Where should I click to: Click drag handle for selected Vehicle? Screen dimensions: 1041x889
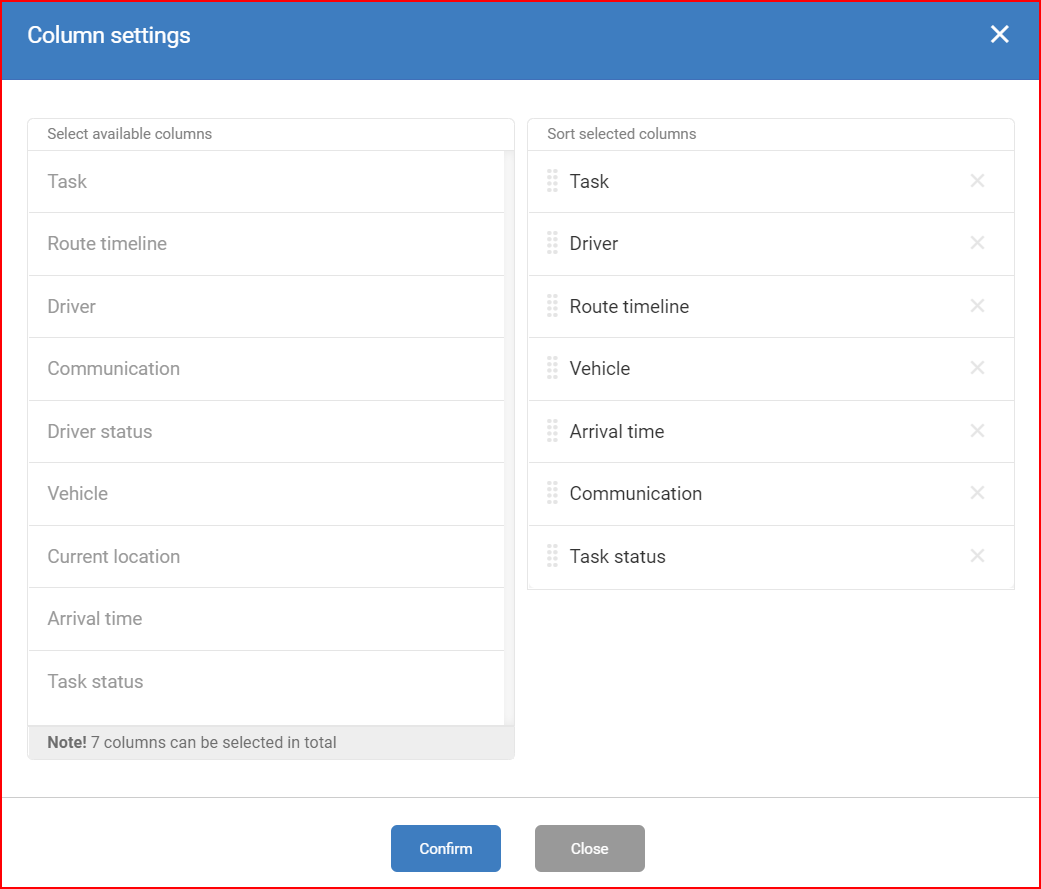[552, 368]
